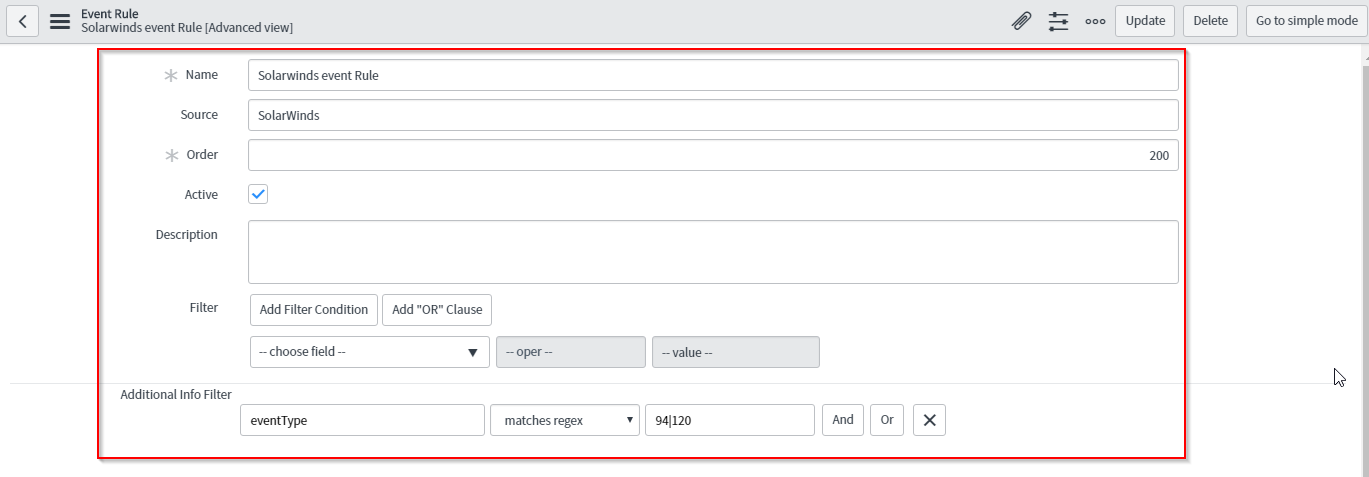Open the matches regex operator dropdown
This screenshot has width=1369, height=477.
565,420
